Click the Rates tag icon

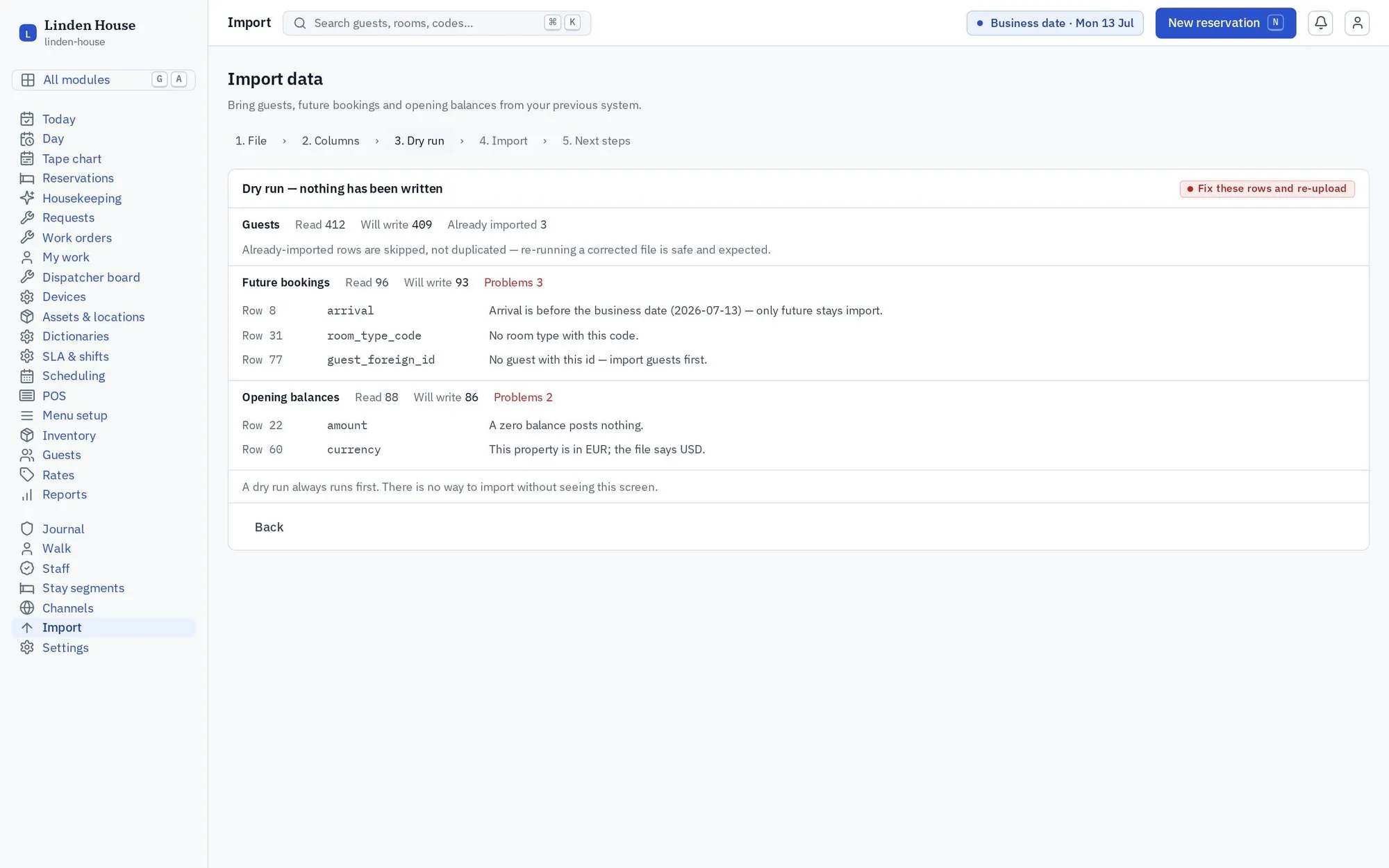coord(27,475)
